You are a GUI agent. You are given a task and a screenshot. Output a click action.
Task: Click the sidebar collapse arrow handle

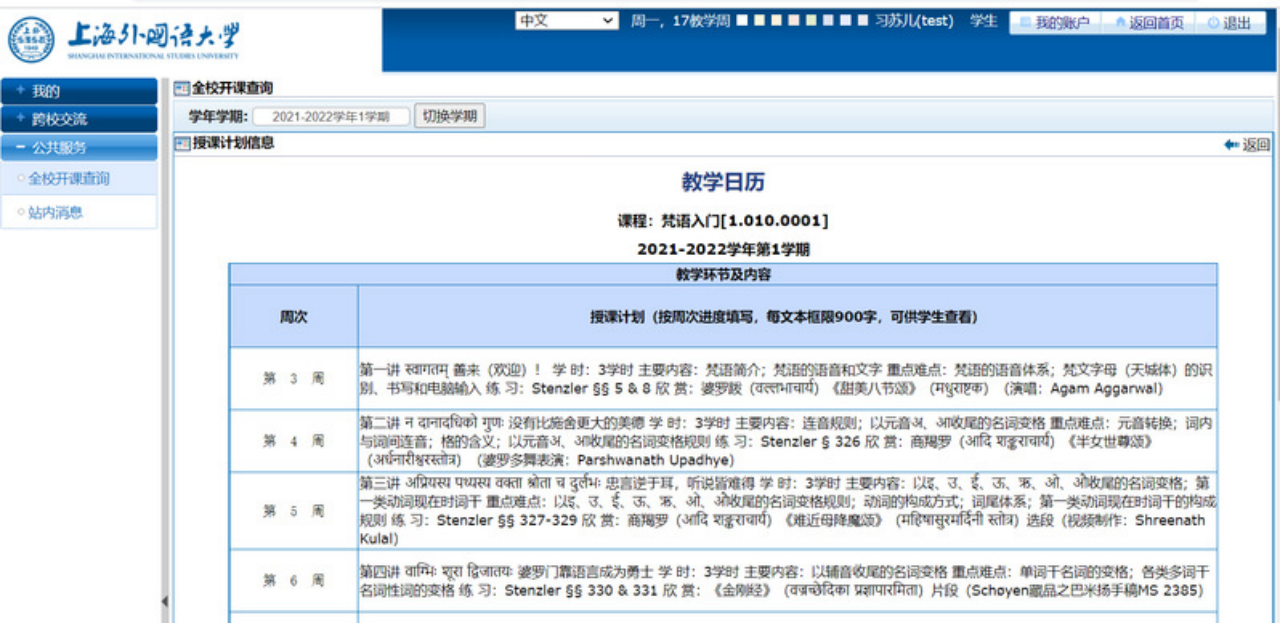[165, 601]
